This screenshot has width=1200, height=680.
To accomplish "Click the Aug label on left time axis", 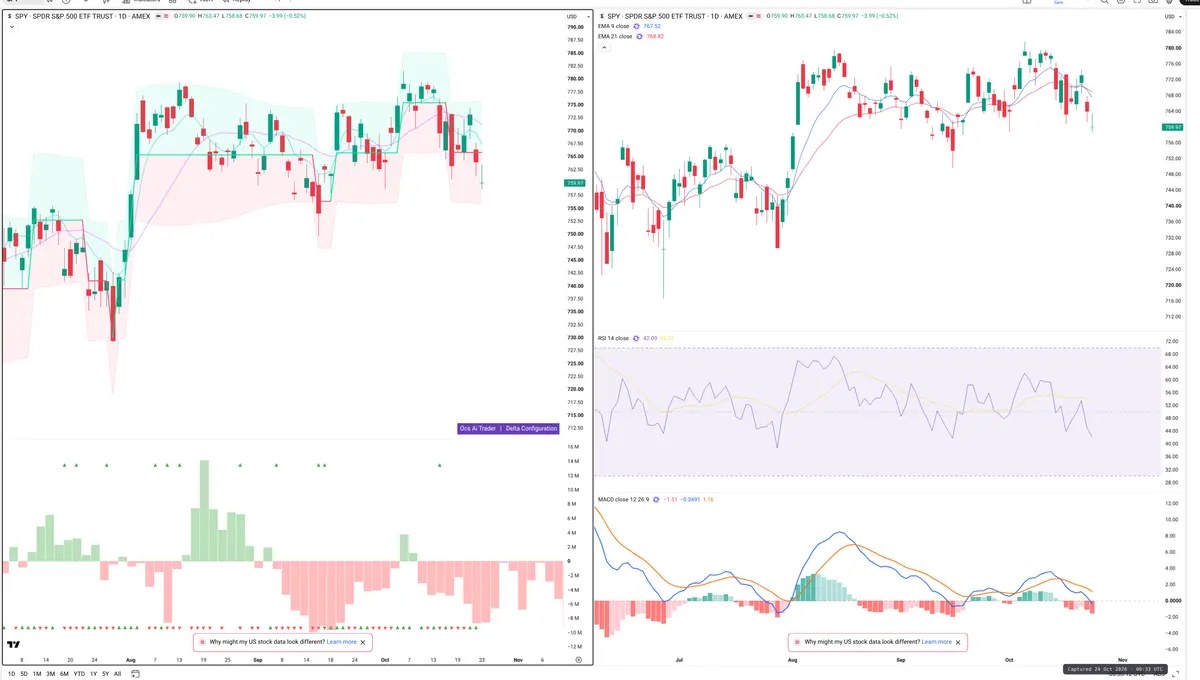I will coord(131,660).
